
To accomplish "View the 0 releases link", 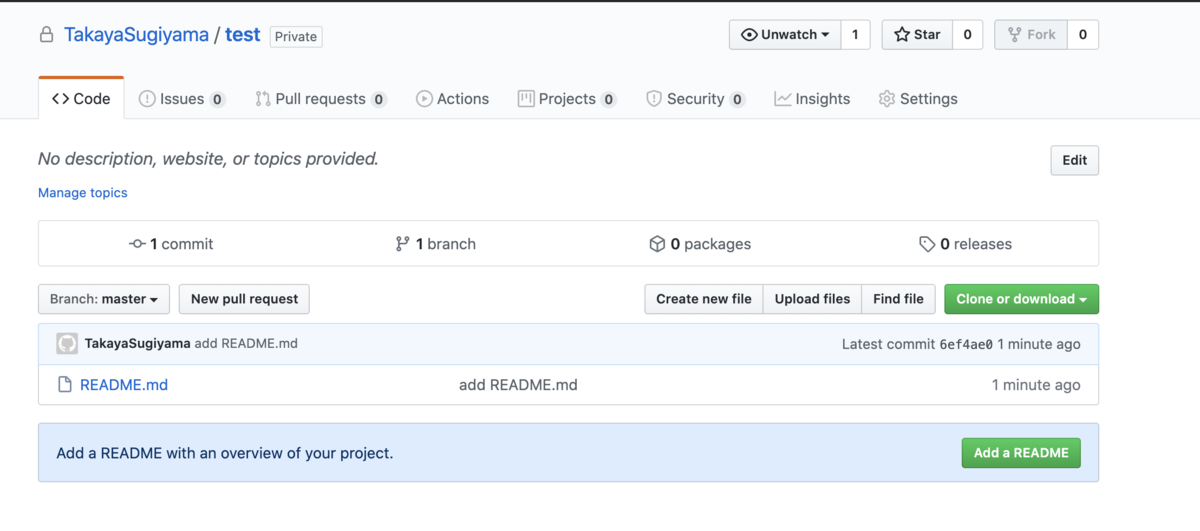I will click(966, 244).
